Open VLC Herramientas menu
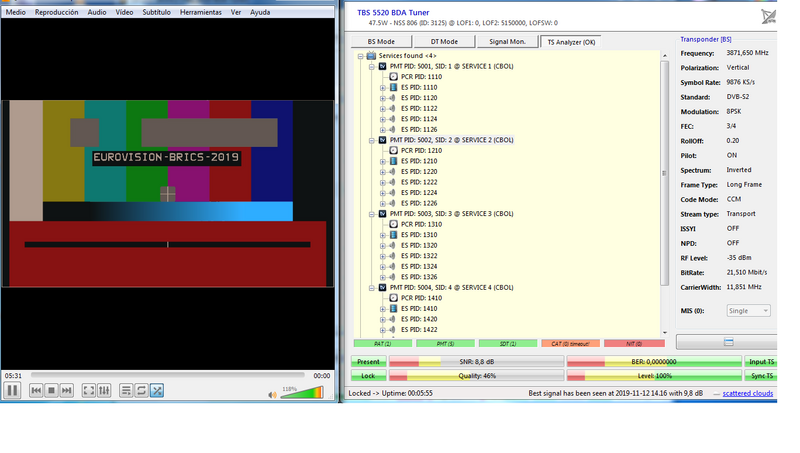Viewport: 800px width, 453px height. 201,12
